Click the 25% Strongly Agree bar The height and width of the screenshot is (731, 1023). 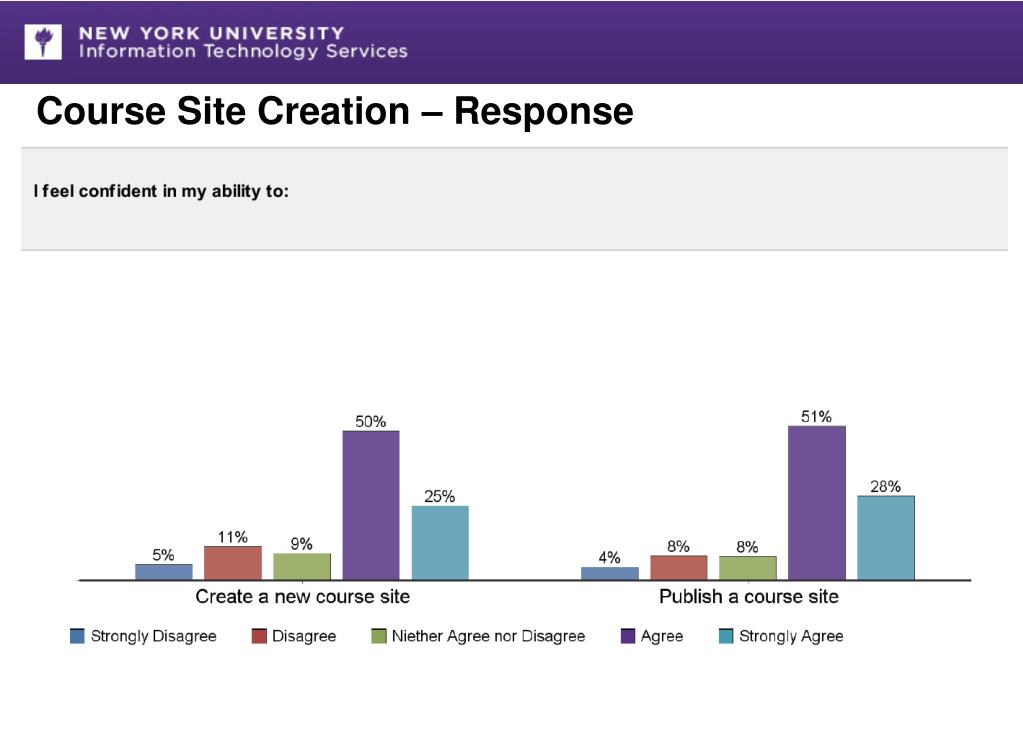point(440,542)
